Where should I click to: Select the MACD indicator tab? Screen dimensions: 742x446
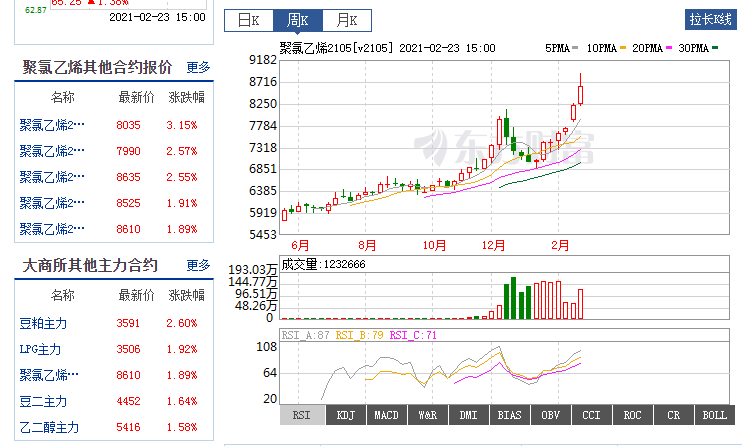[387, 415]
